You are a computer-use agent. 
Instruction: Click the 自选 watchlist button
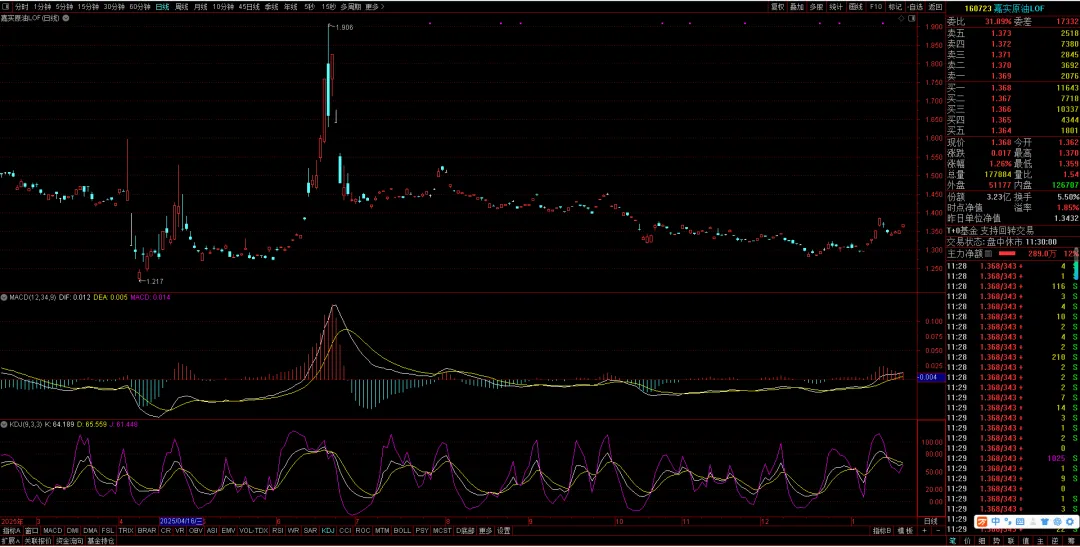[915, 7]
